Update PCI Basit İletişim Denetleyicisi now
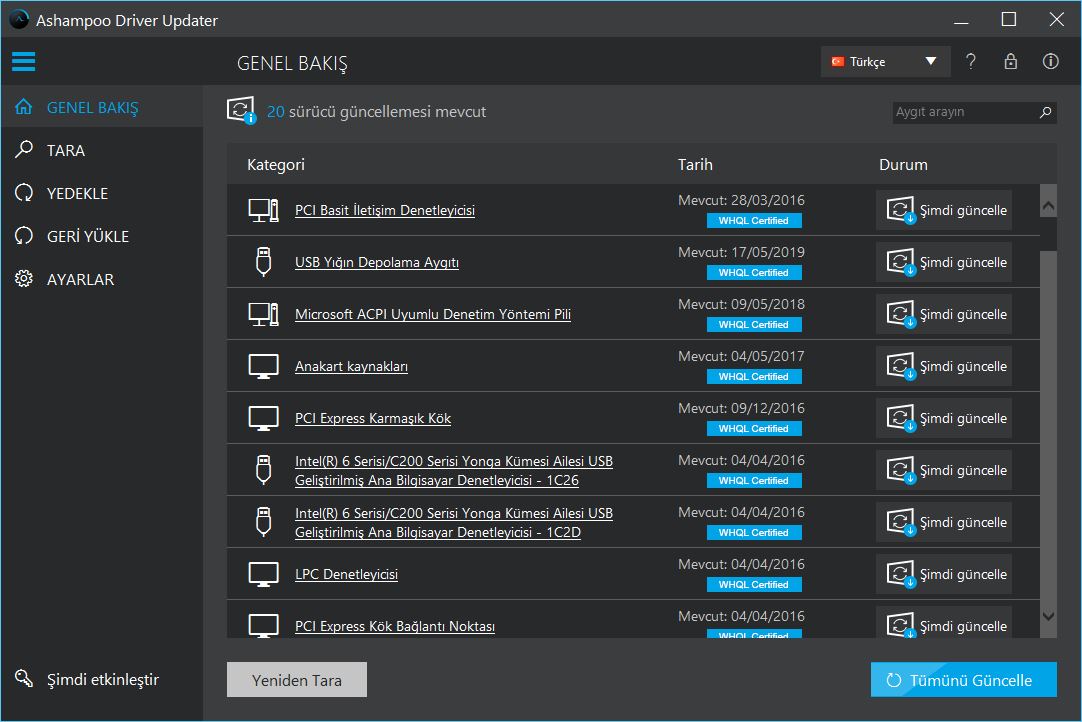 pos(944,210)
